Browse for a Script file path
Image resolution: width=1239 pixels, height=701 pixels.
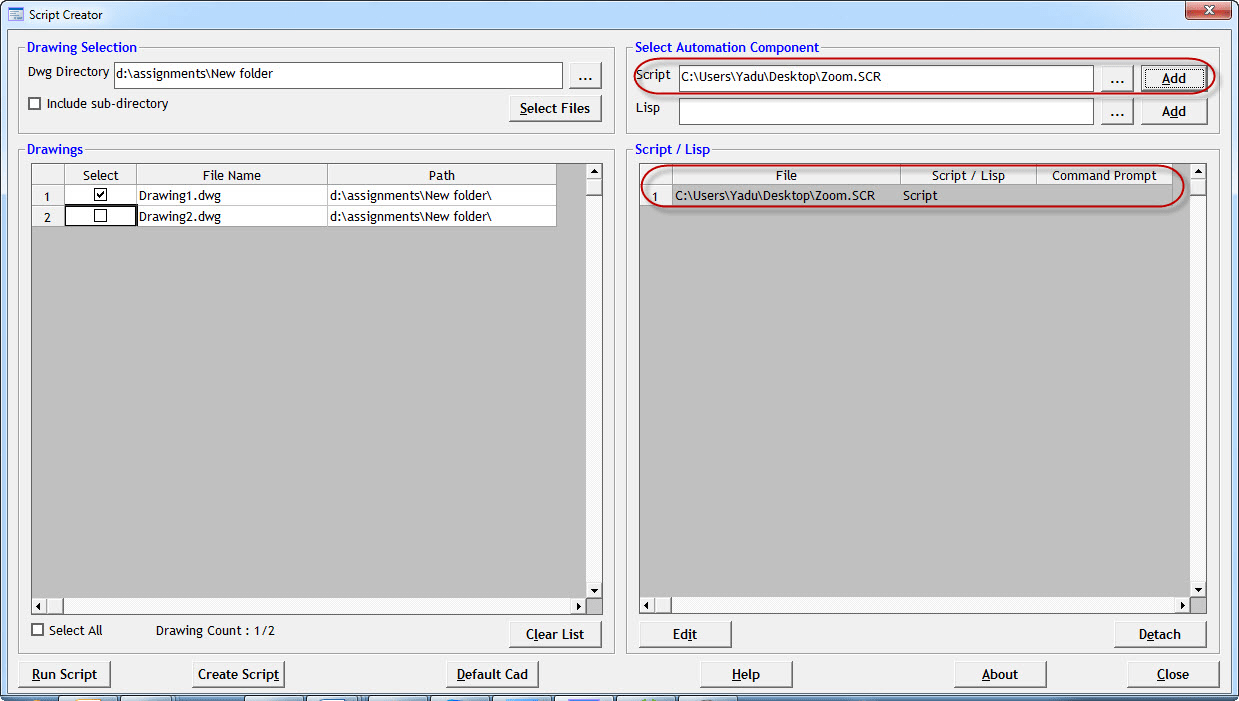coord(1116,78)
